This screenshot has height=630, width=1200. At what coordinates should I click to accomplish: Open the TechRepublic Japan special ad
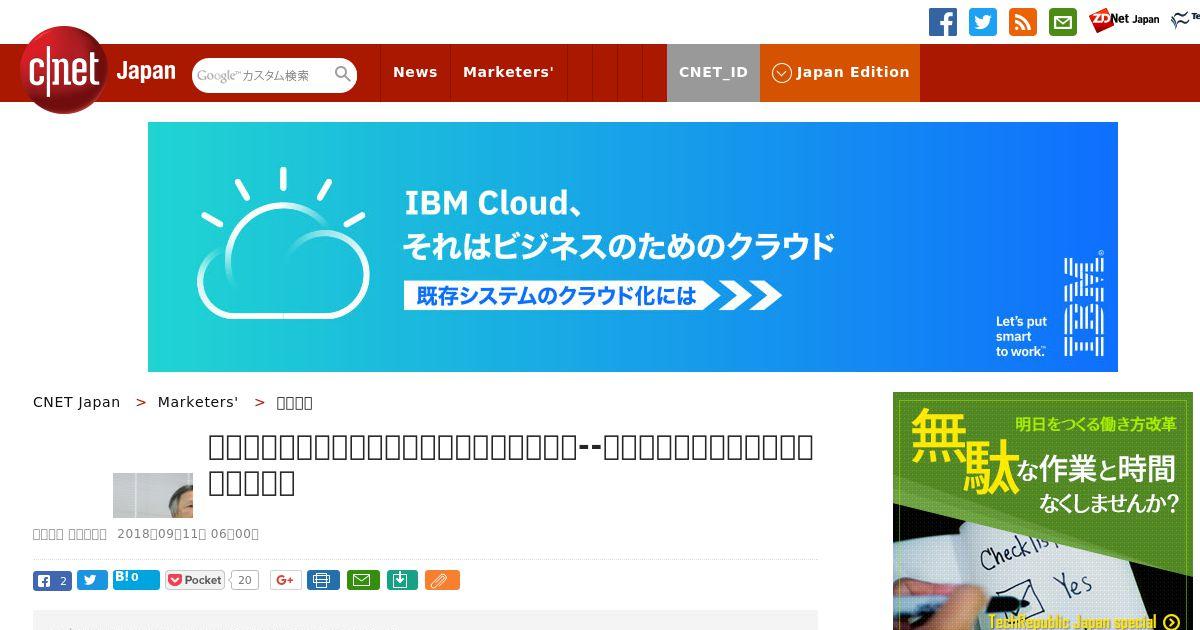(1042, 511)
